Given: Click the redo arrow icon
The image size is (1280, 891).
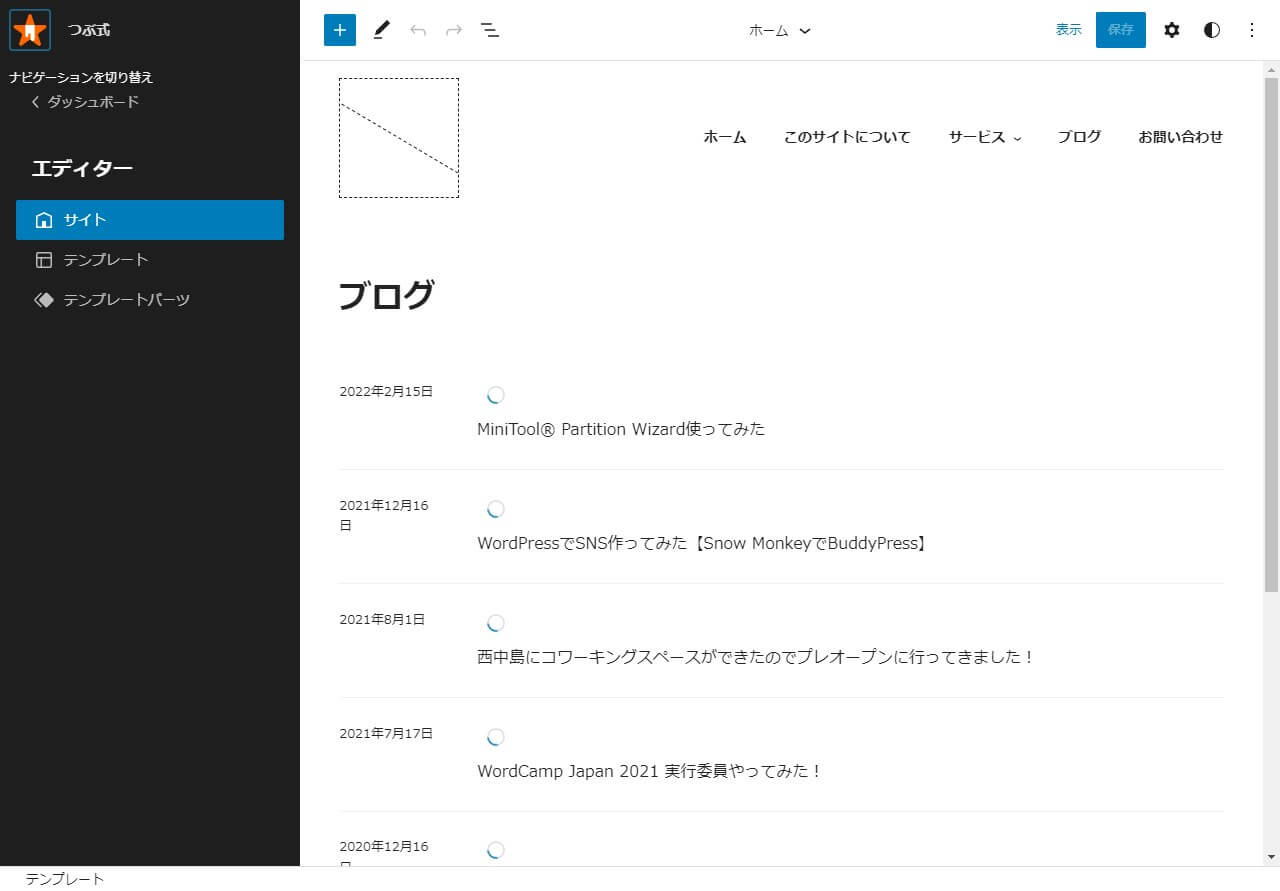Looking at the screenshot, I should tap(453, 30).
